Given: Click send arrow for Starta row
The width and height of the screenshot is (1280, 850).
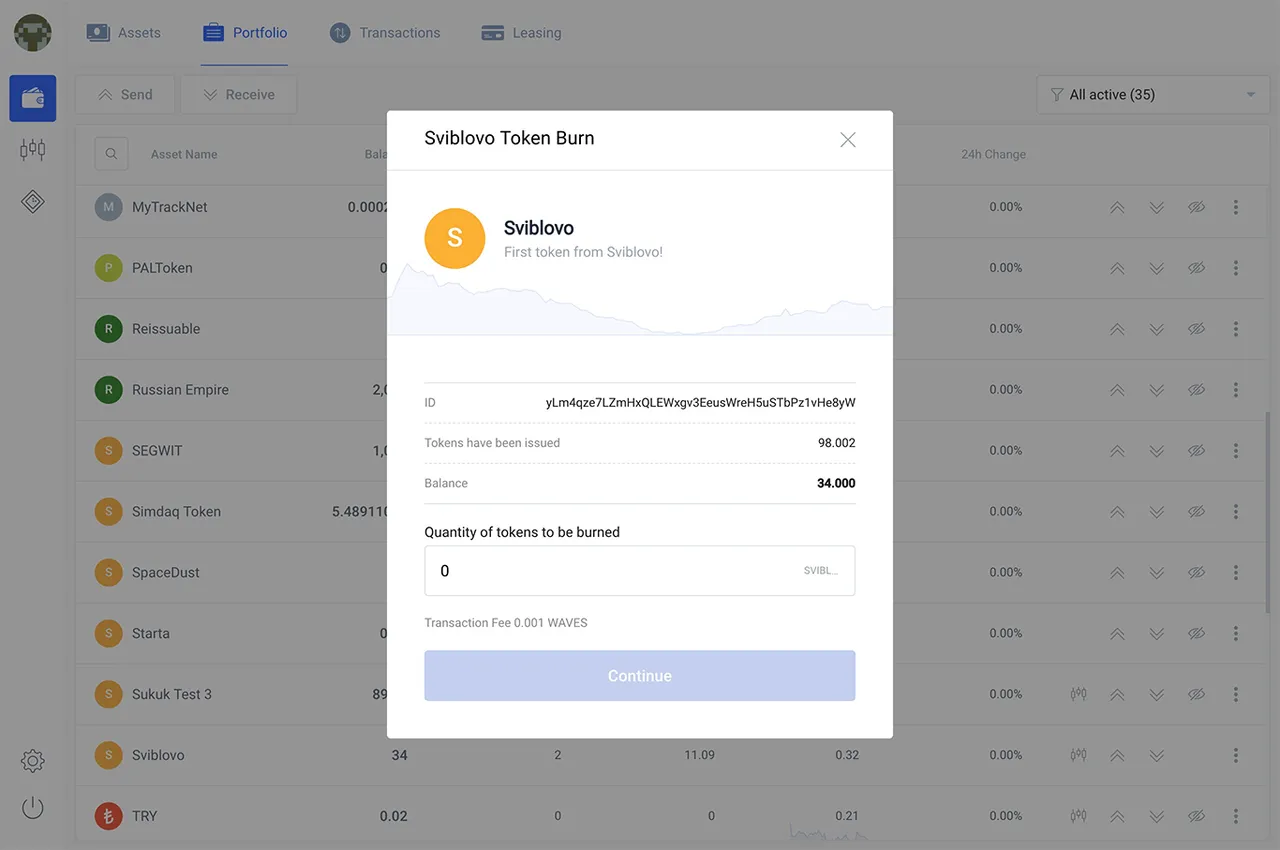Looking at the screenshot, I should click(1117, 634).
